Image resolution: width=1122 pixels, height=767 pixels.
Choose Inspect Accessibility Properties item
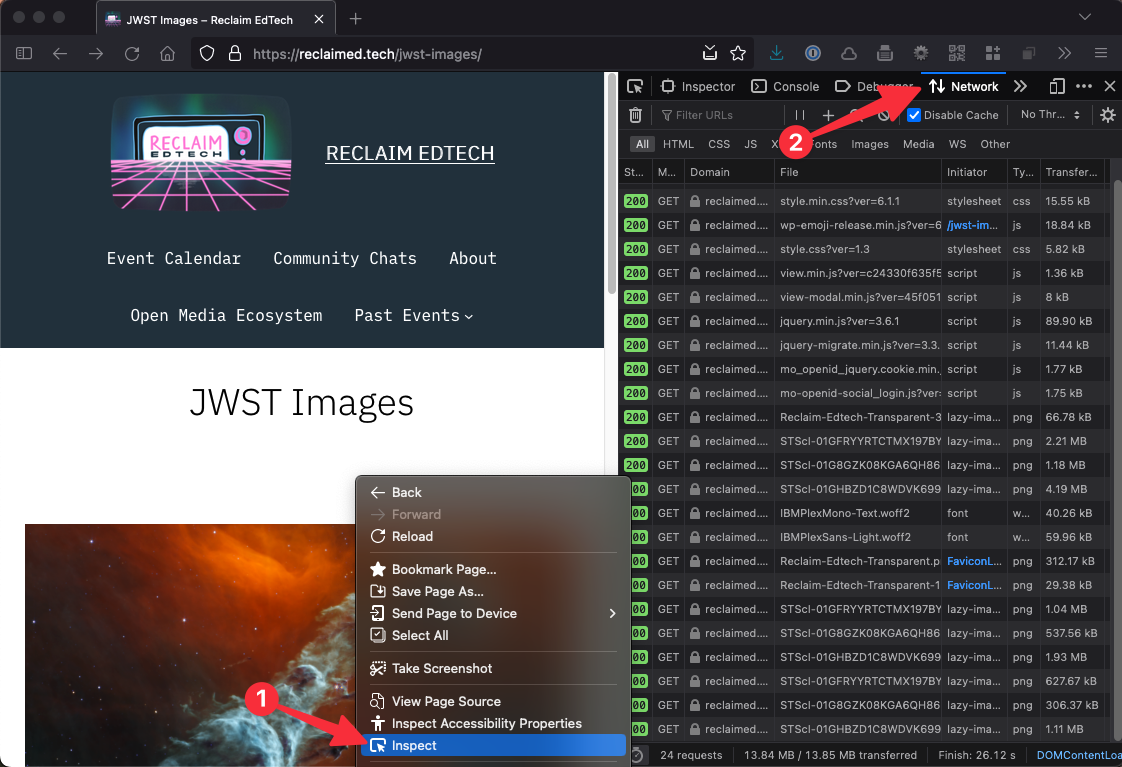(494, 723)
